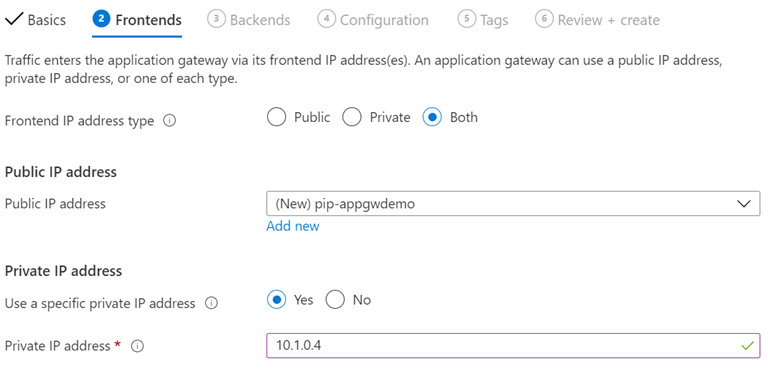Click the Add new link

292,226
